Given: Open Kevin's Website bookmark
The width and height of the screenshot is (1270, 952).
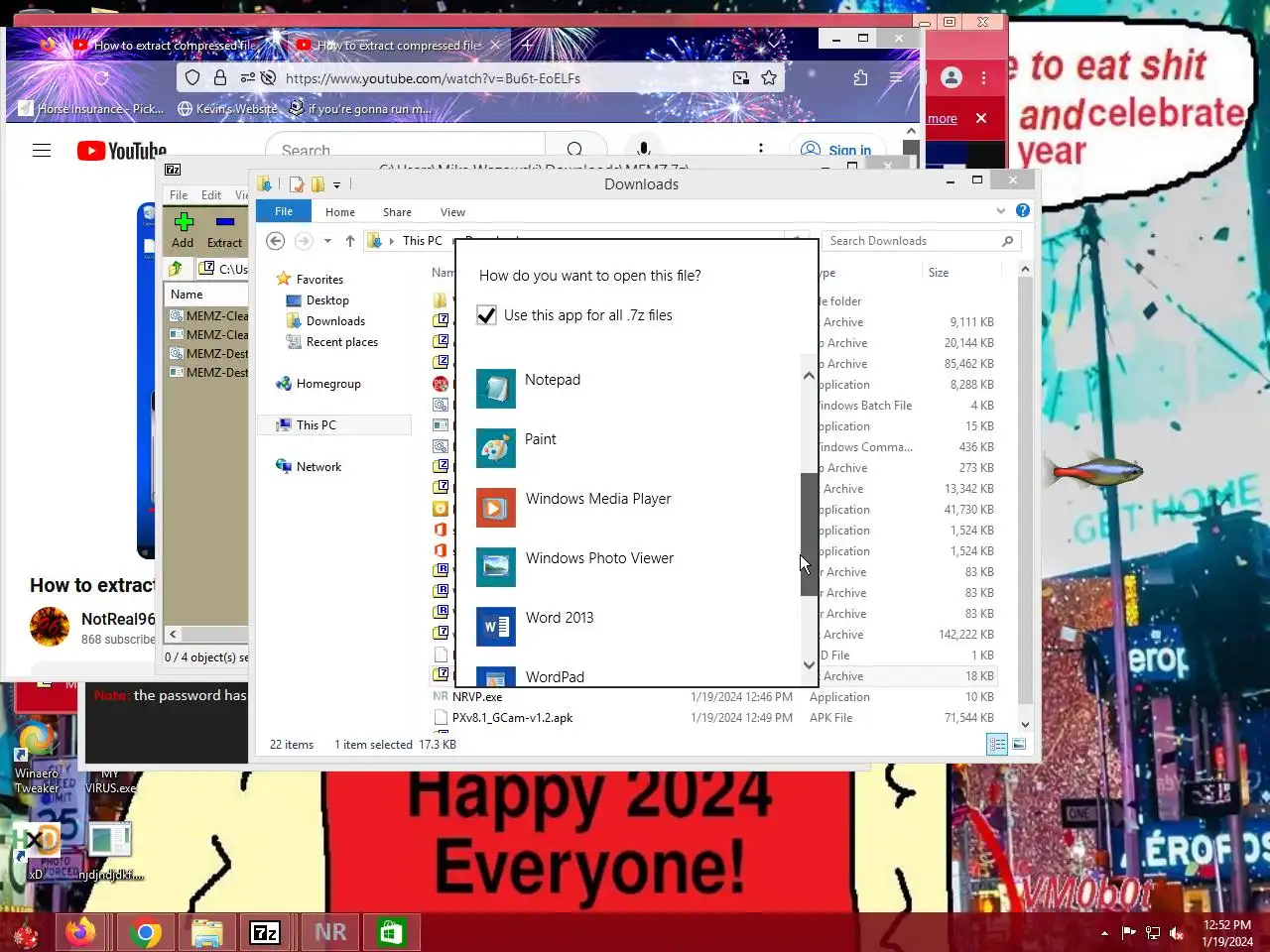Looking at the screenshot, I should pyautogui.click(x=227, y=108).
